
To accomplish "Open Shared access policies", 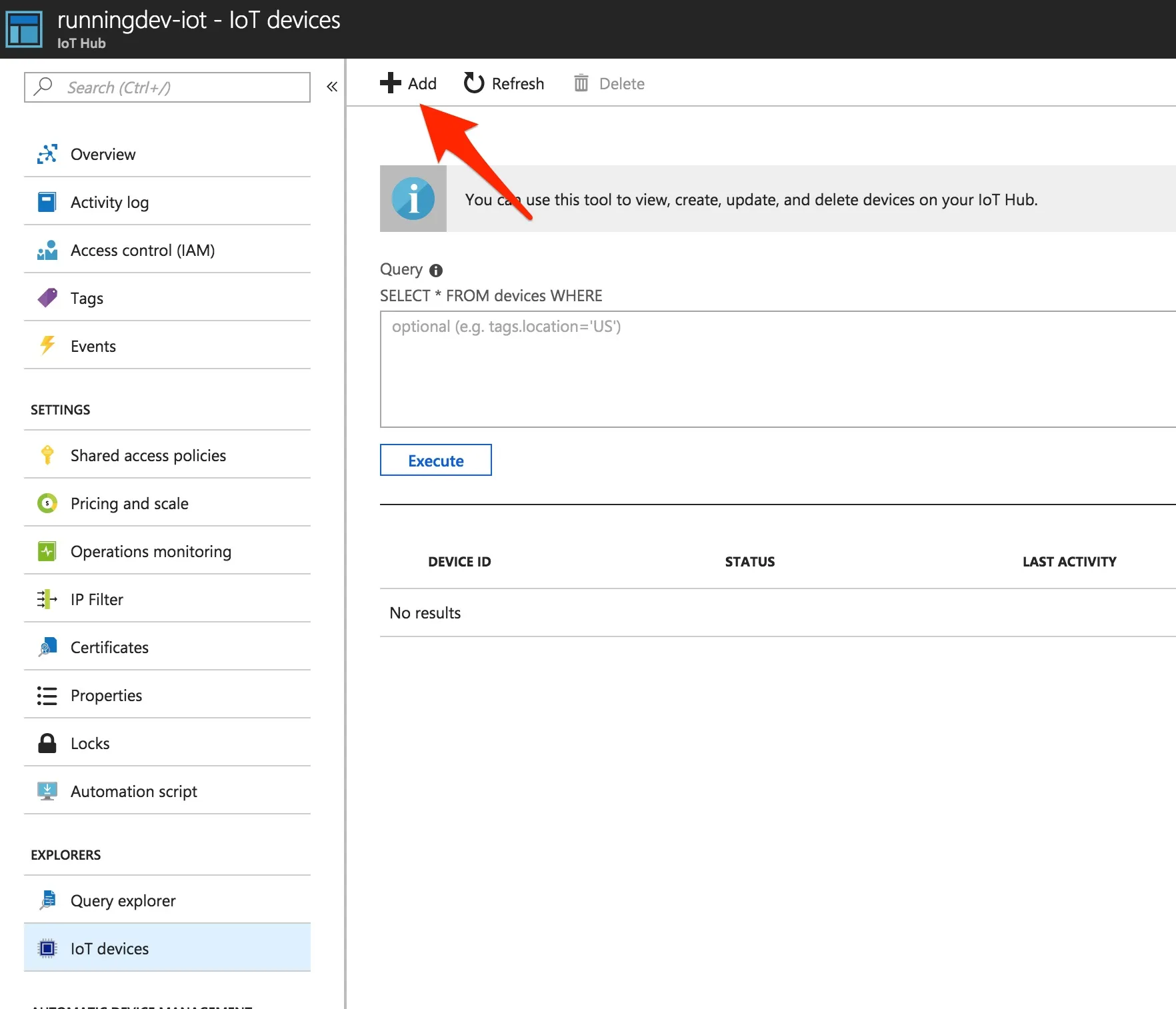I will click(167, 455).
